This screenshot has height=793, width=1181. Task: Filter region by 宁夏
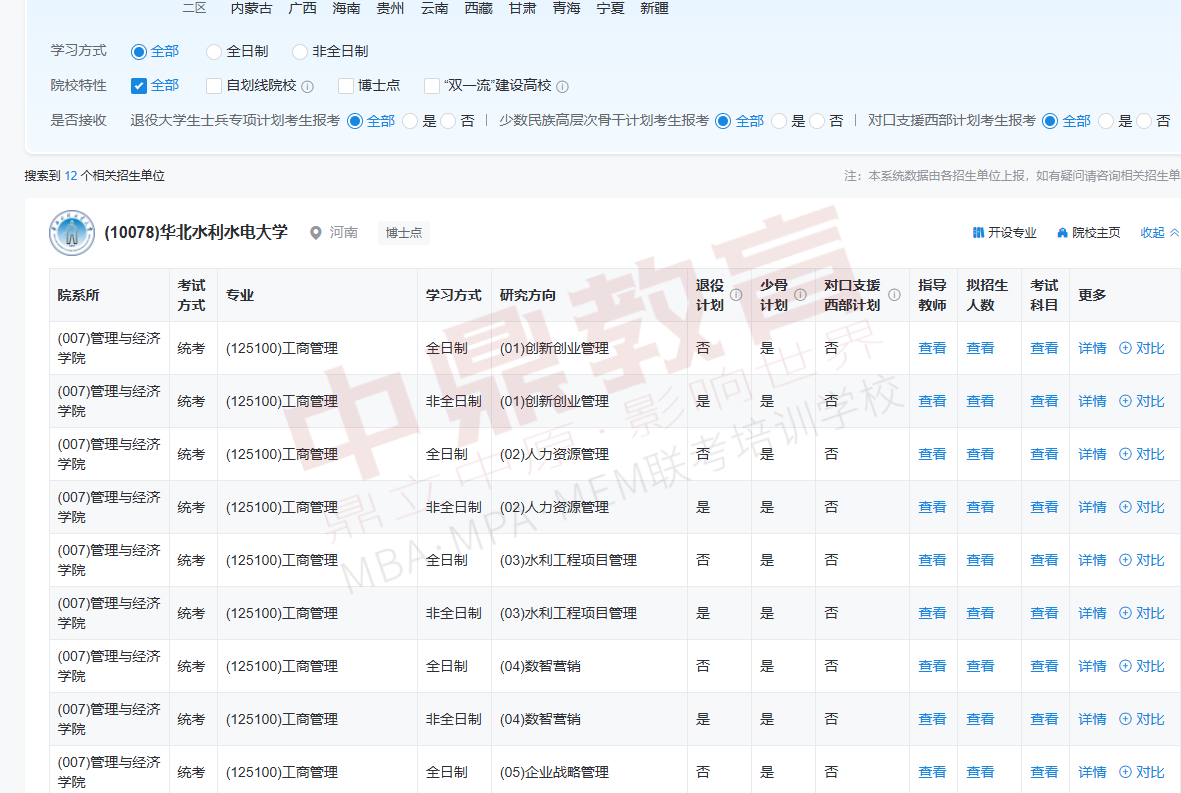click(611, 8)
